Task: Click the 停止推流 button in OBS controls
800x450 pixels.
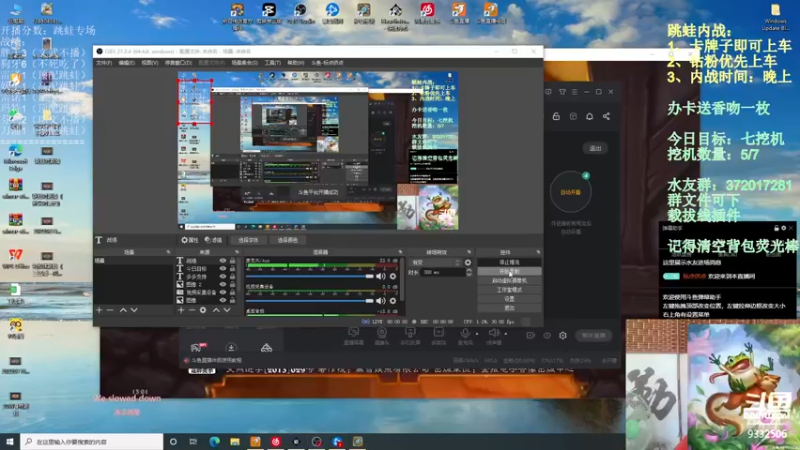Action: click(x=509, y=262)
